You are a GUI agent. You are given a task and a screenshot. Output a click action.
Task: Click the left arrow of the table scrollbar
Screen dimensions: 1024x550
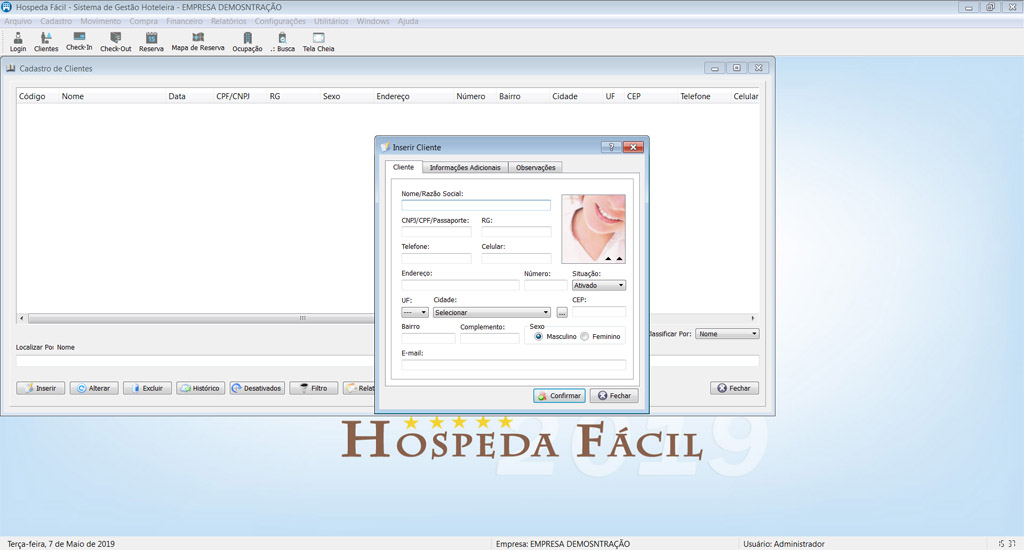[x=22, y=318]
